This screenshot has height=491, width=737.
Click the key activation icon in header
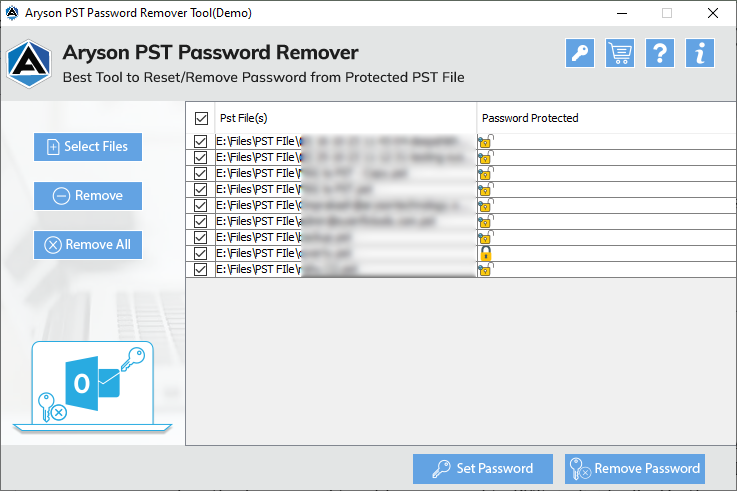pyautogui.click(x=579, y=54)
